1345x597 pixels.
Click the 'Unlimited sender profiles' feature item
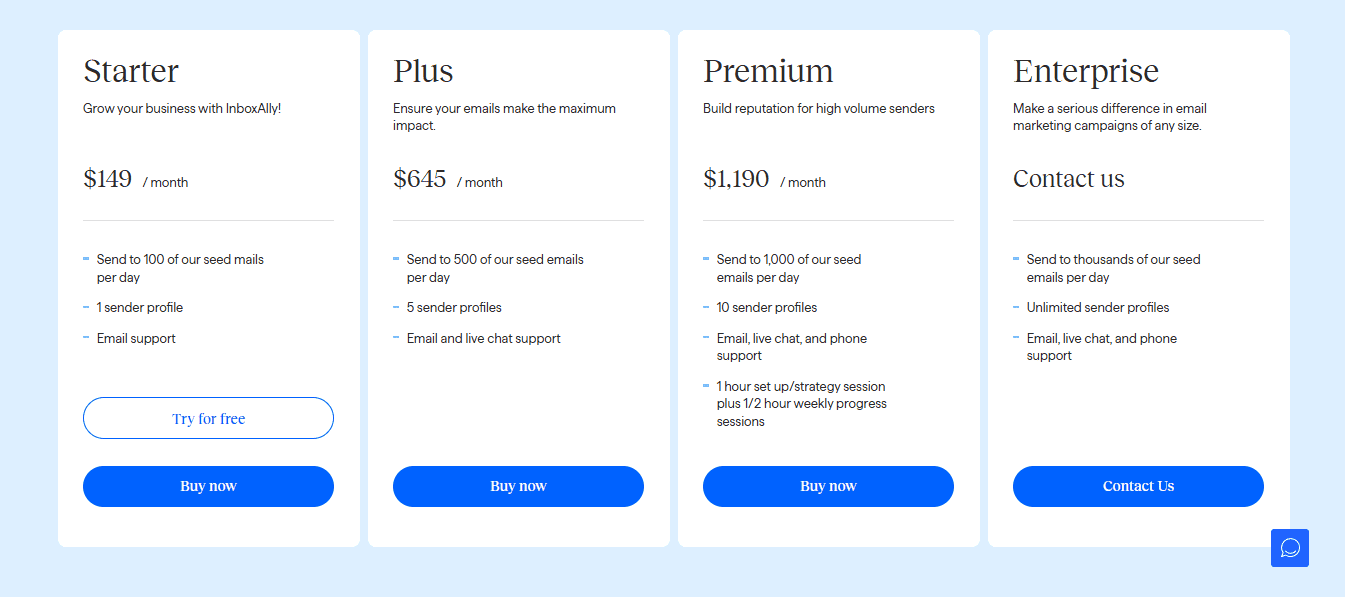click(1098, 307)
